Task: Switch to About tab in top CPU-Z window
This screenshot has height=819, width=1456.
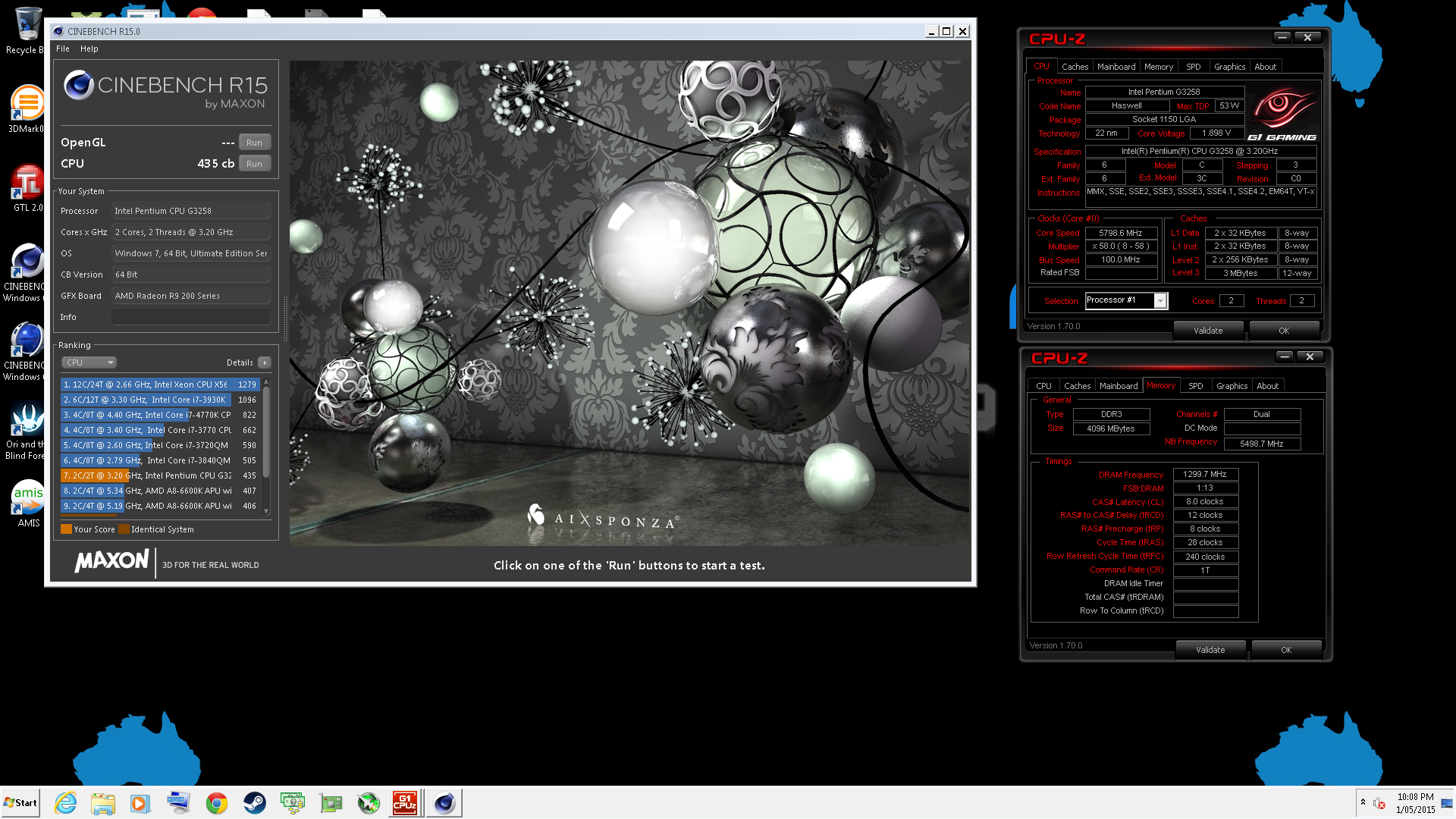Action: click(1265, 67)
